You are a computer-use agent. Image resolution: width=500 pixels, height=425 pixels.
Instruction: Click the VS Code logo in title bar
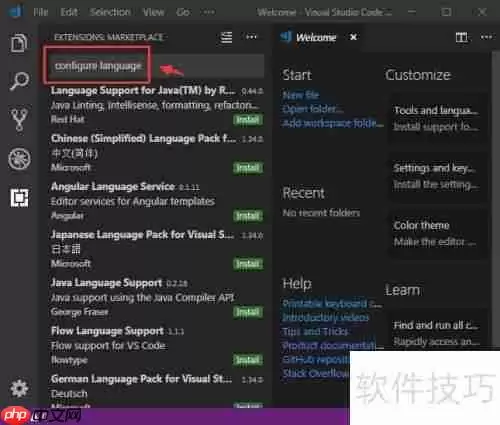[x=15, y=12]
